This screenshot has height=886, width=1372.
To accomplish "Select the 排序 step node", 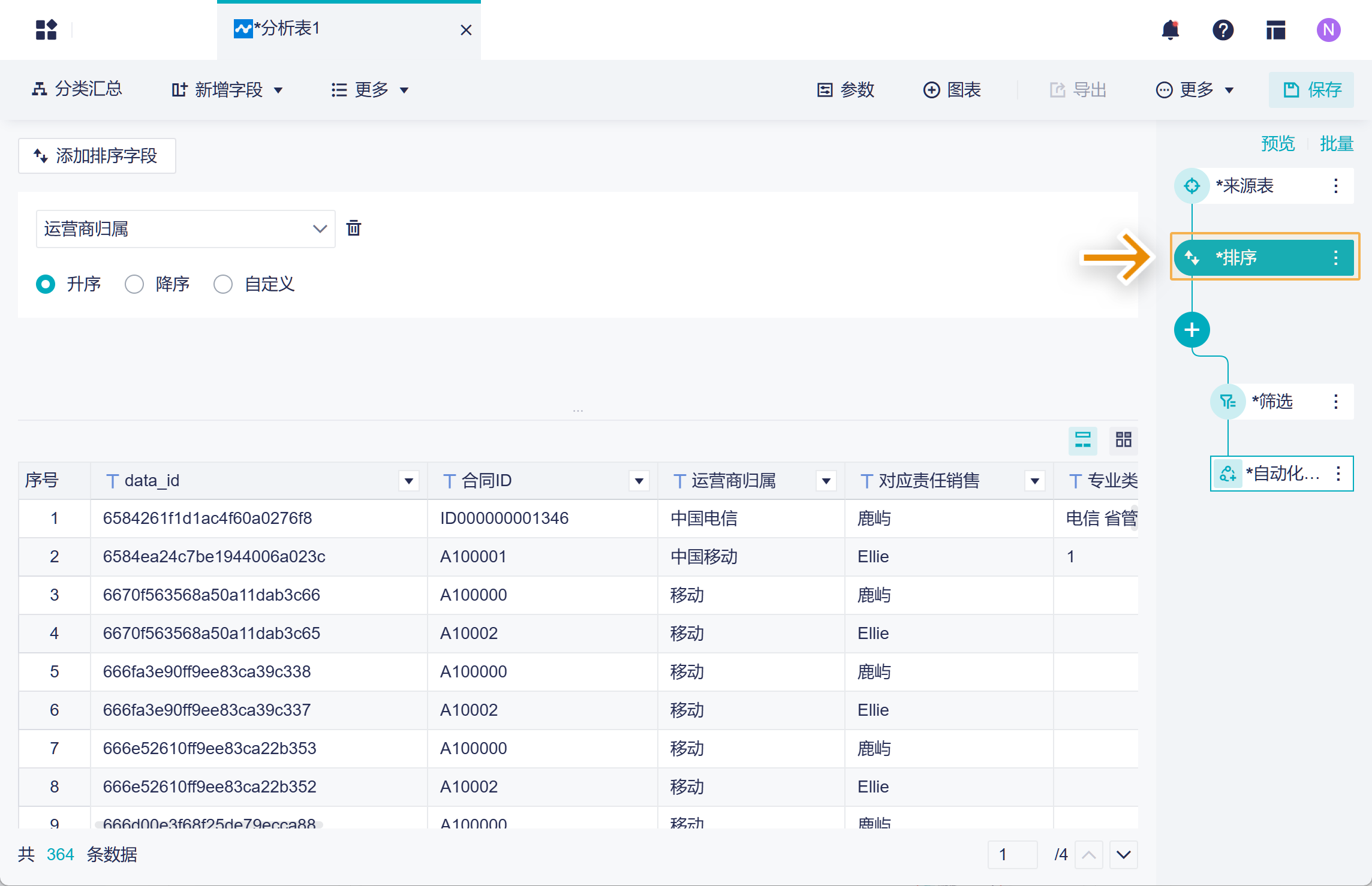I will [1263, 258].
